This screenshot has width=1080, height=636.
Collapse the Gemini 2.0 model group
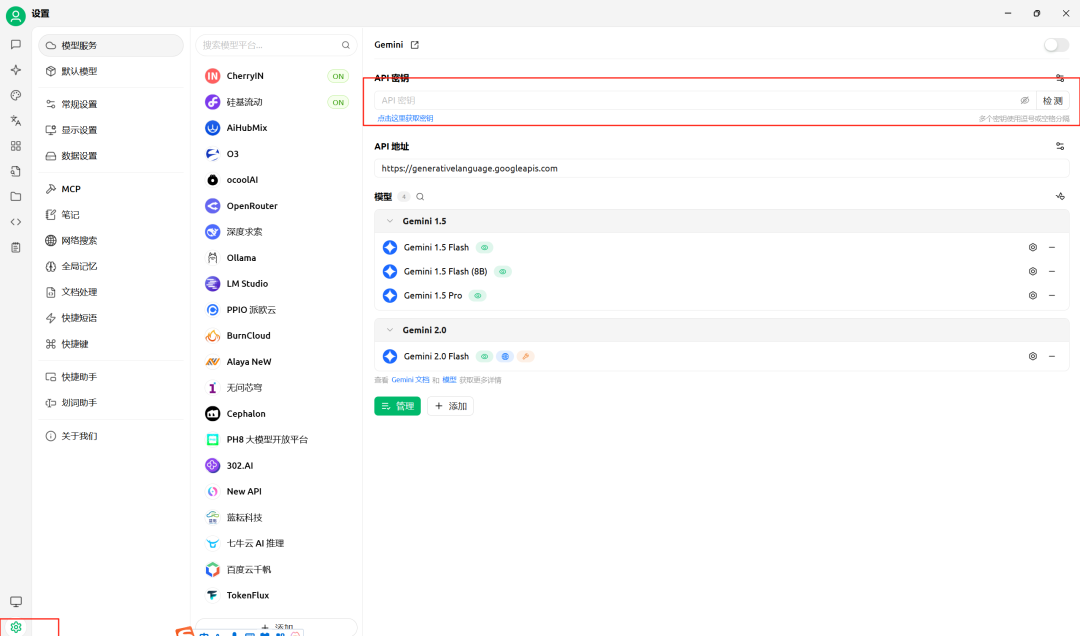[390, 330]
